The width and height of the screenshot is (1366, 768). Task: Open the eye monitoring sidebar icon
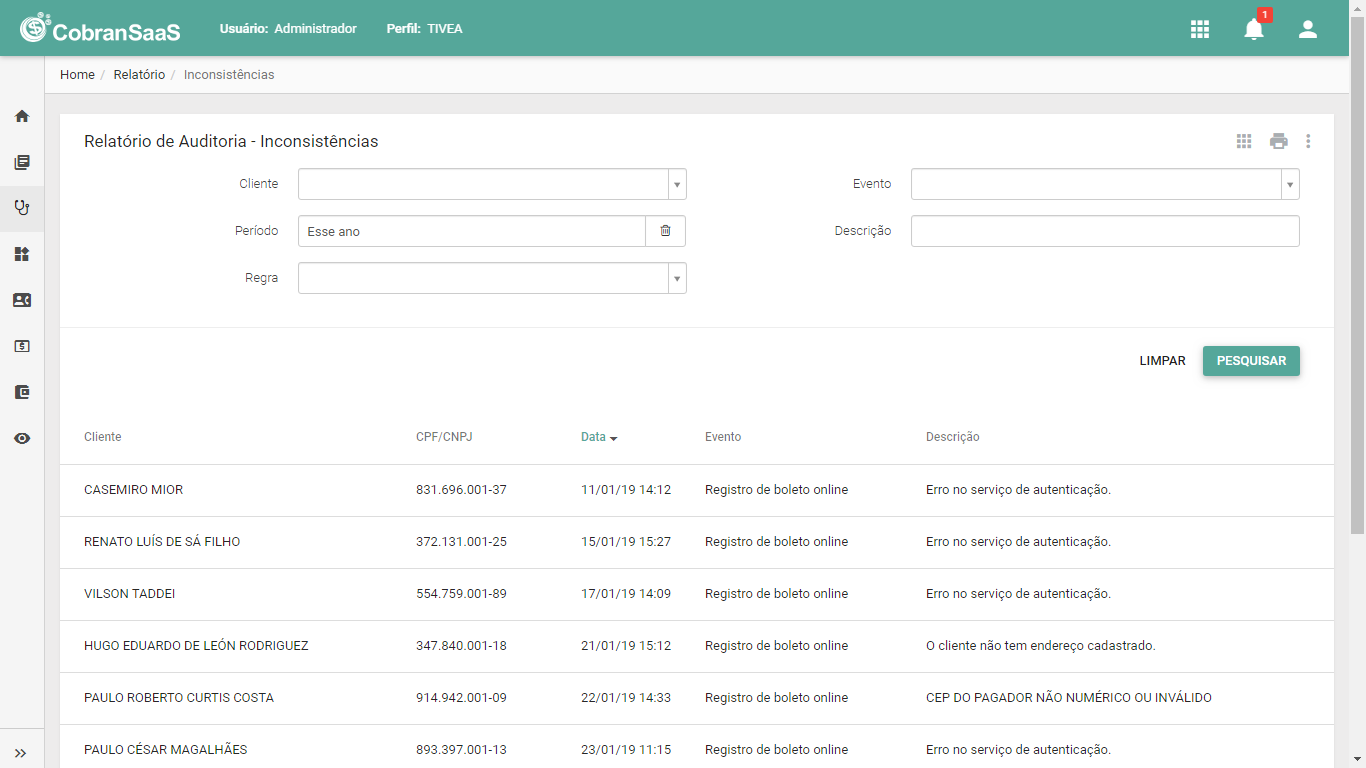point(22,438)
